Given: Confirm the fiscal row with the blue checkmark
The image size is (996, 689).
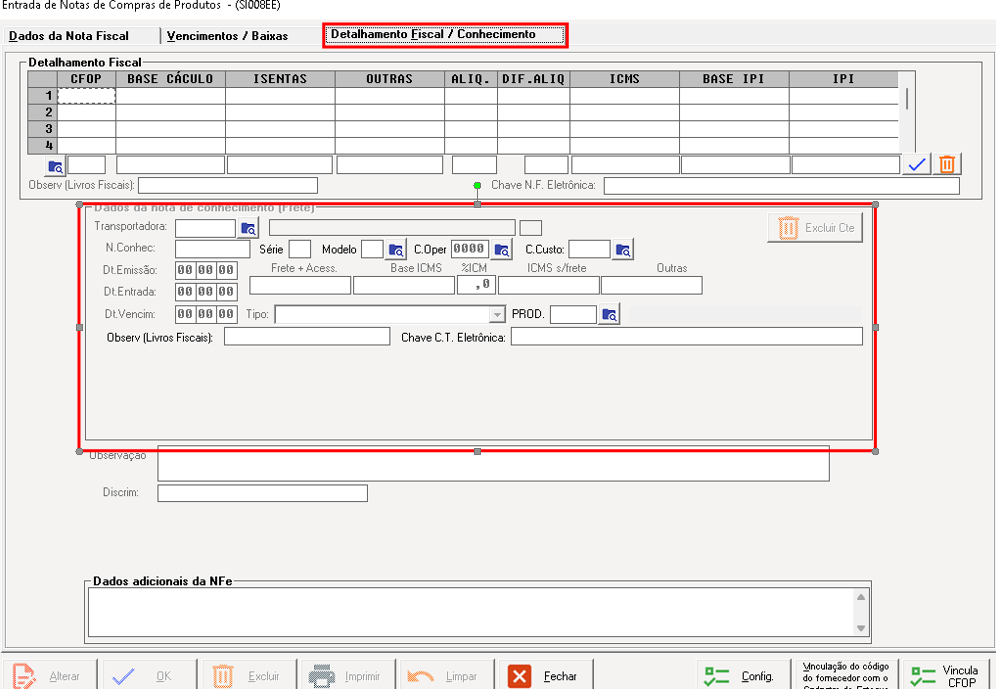Looking at the screenshot, I should [x=916, y=165].
